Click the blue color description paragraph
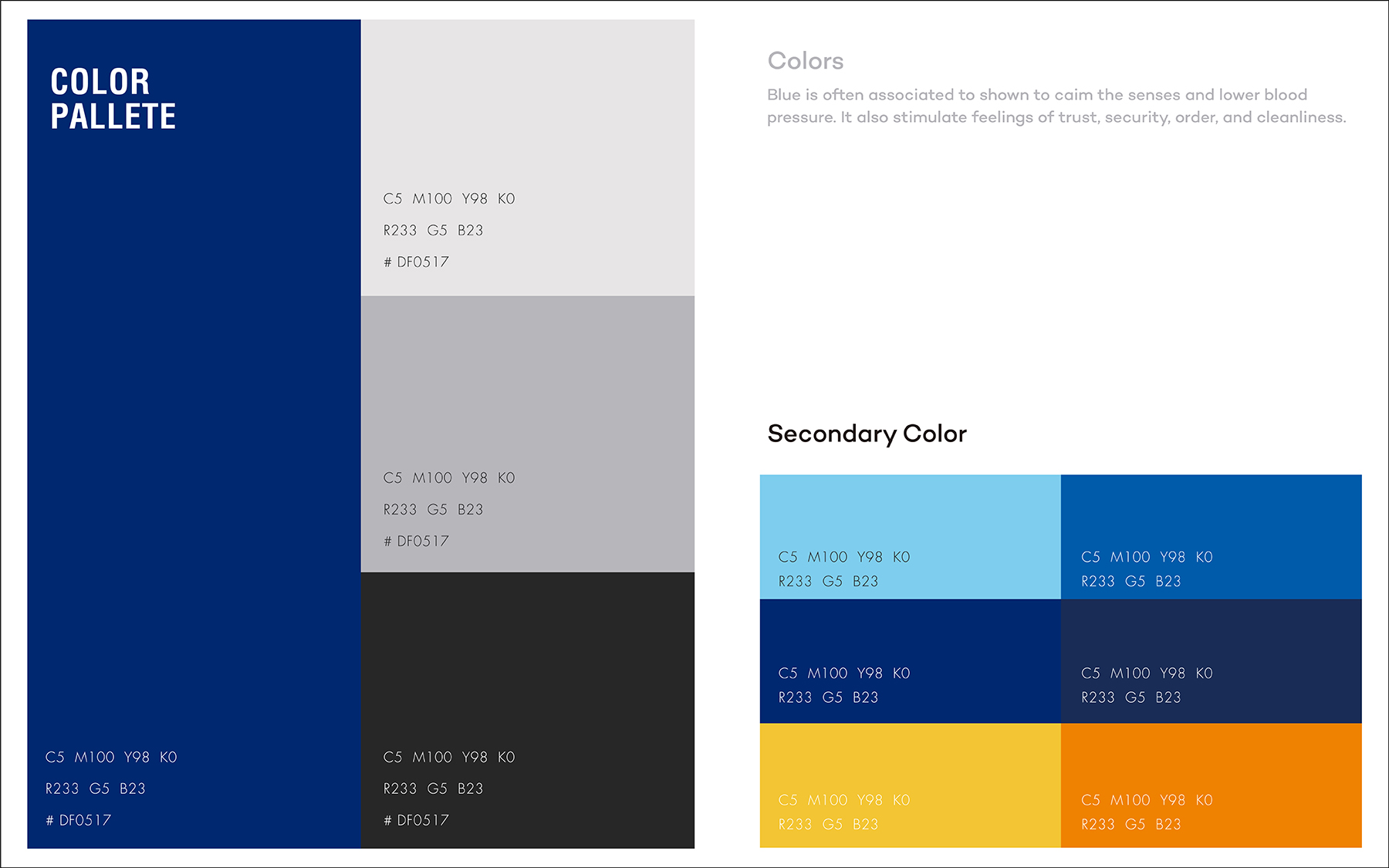This screenshot has width=1389, height=868. [1056, 106]
